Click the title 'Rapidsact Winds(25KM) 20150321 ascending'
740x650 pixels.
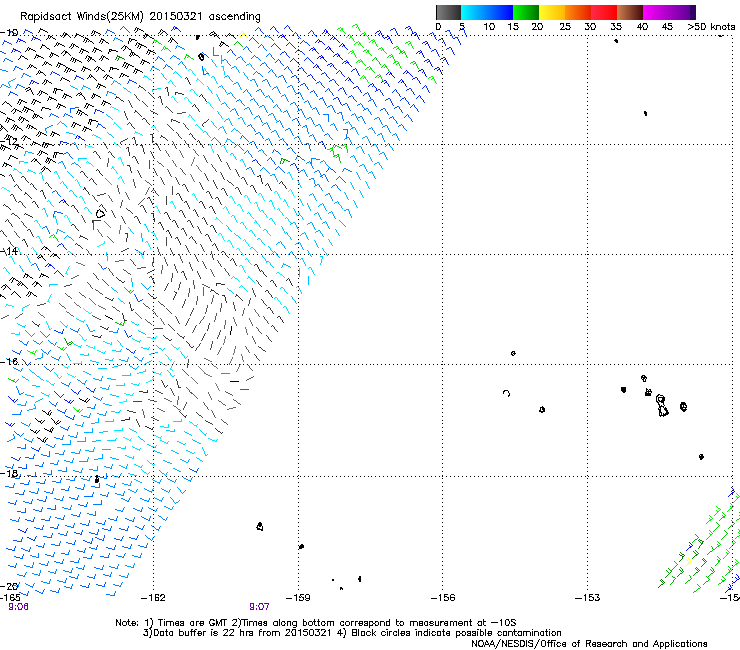point(140,17)
